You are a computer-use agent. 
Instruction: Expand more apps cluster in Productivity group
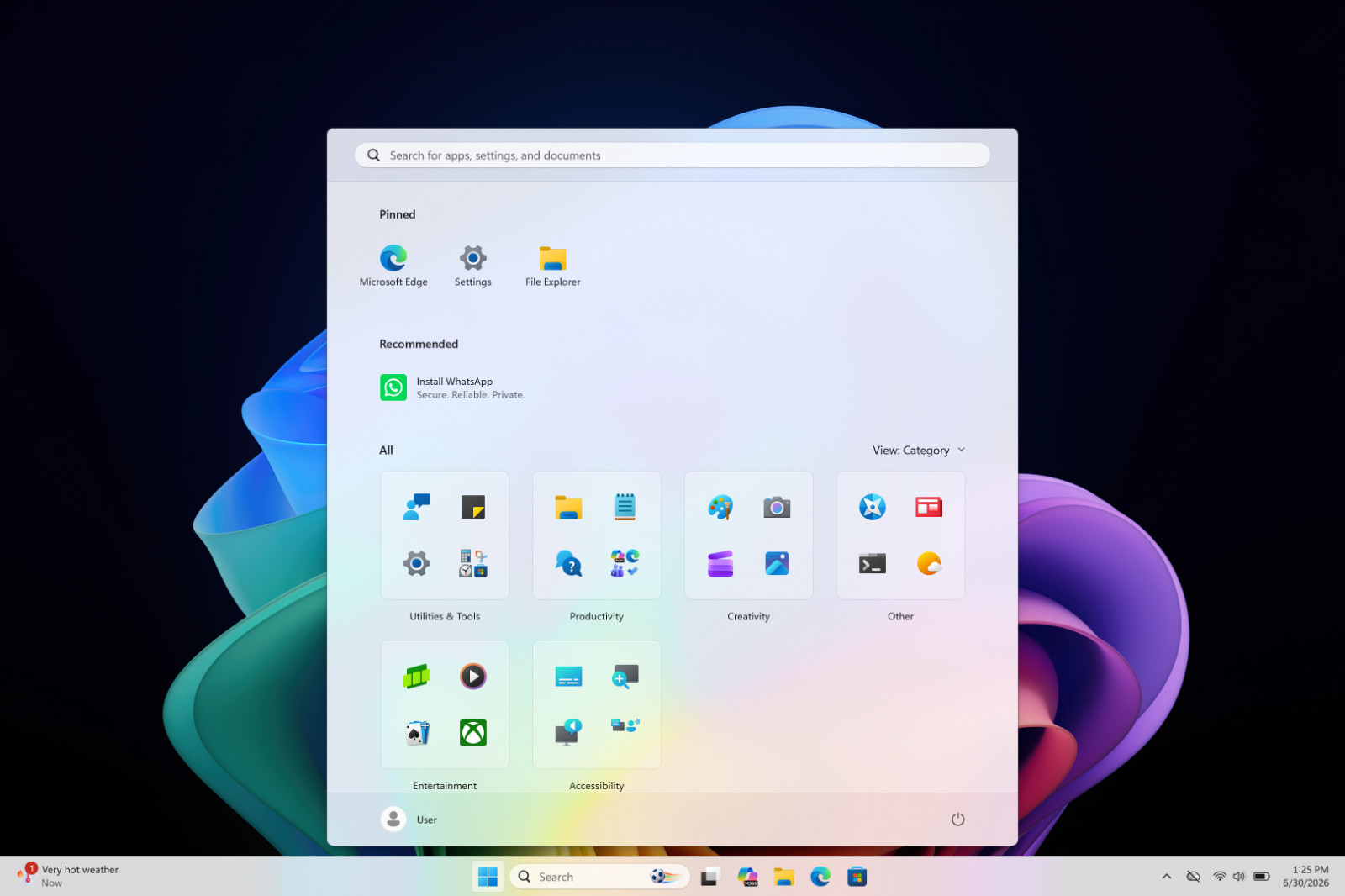pos(625,563)
